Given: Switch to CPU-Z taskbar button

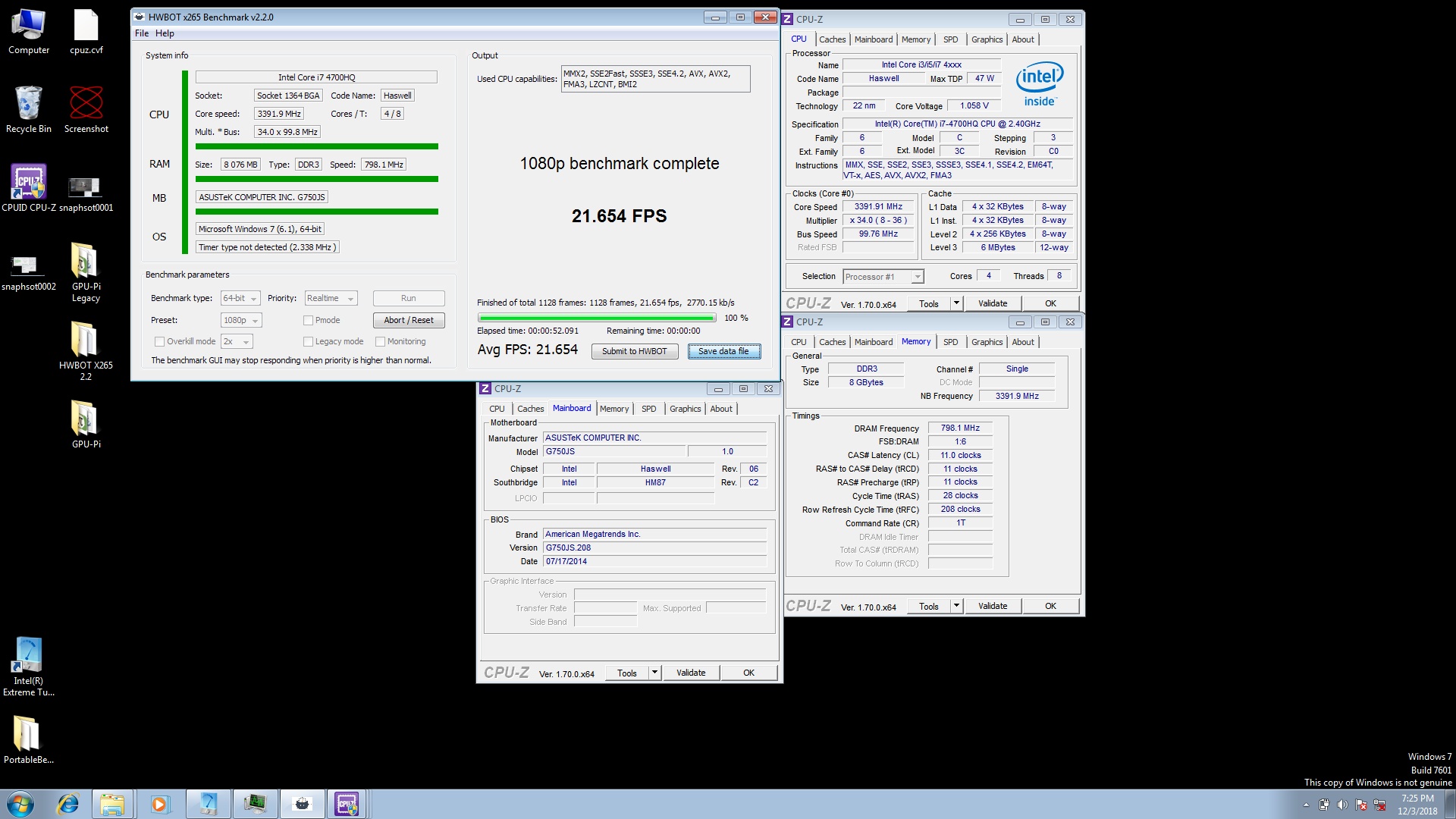Looking at the screenshot, I should [347, 804].
